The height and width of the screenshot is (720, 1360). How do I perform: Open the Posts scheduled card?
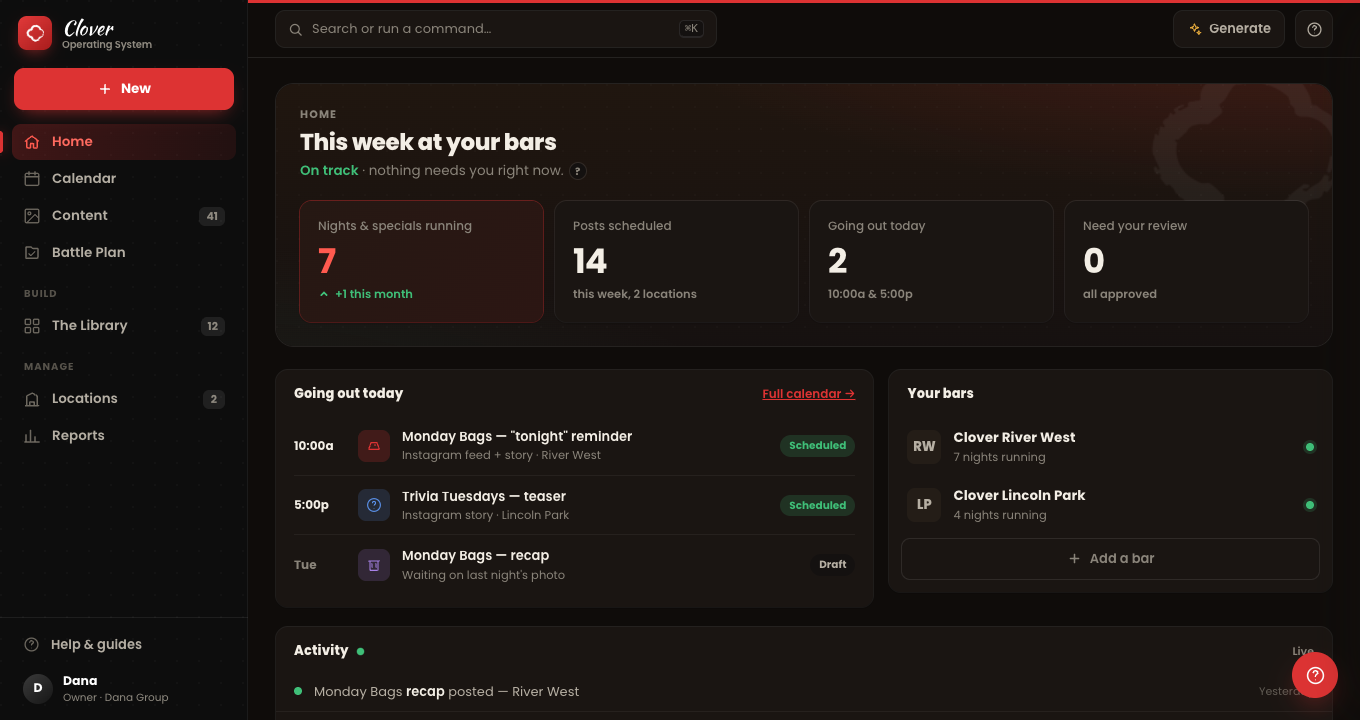[676, 261]
